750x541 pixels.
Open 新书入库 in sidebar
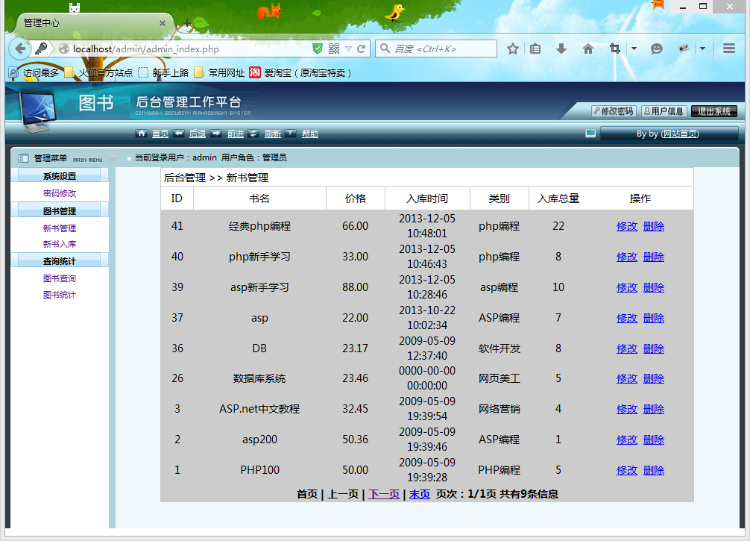(x=59, y=244)
